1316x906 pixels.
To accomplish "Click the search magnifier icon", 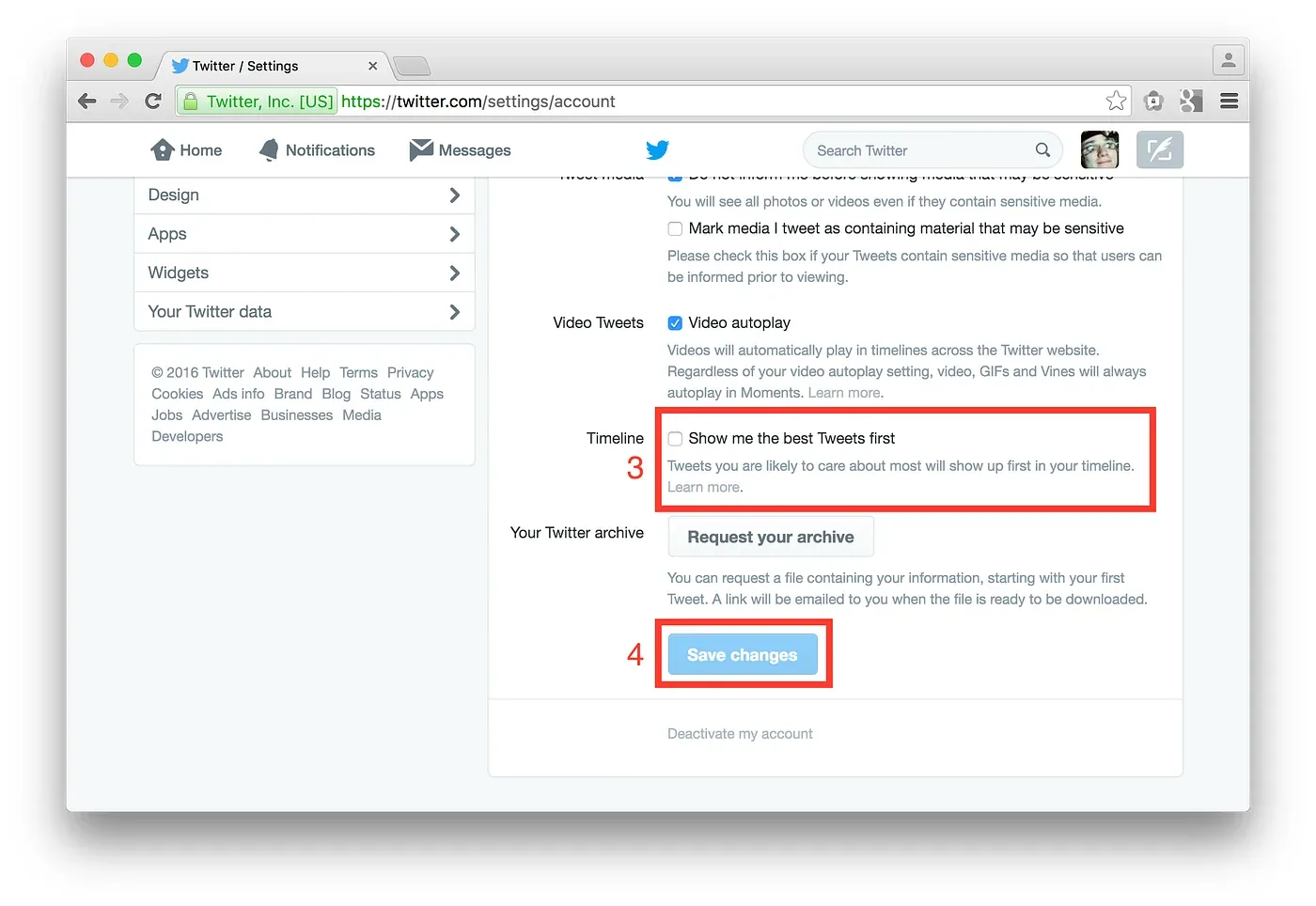I will point(1042,149).
